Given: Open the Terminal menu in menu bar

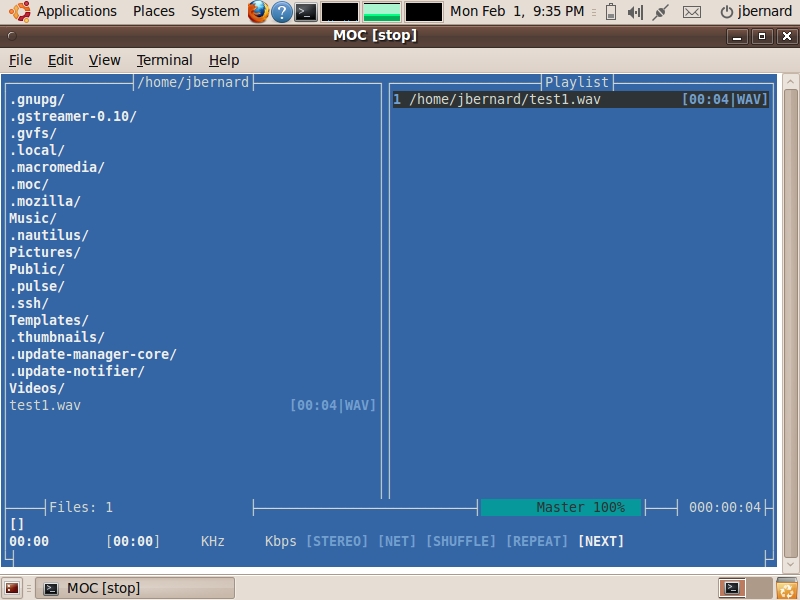Looking at the screenshot, I should (x=164, y=60).
